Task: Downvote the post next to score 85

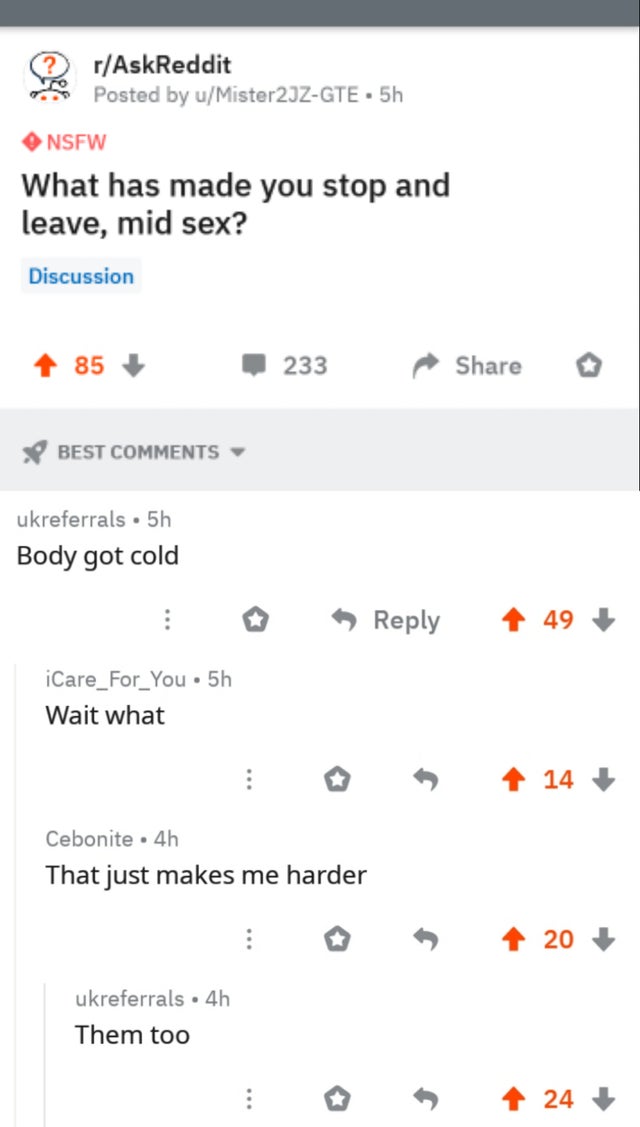Action: pos(133,367)
